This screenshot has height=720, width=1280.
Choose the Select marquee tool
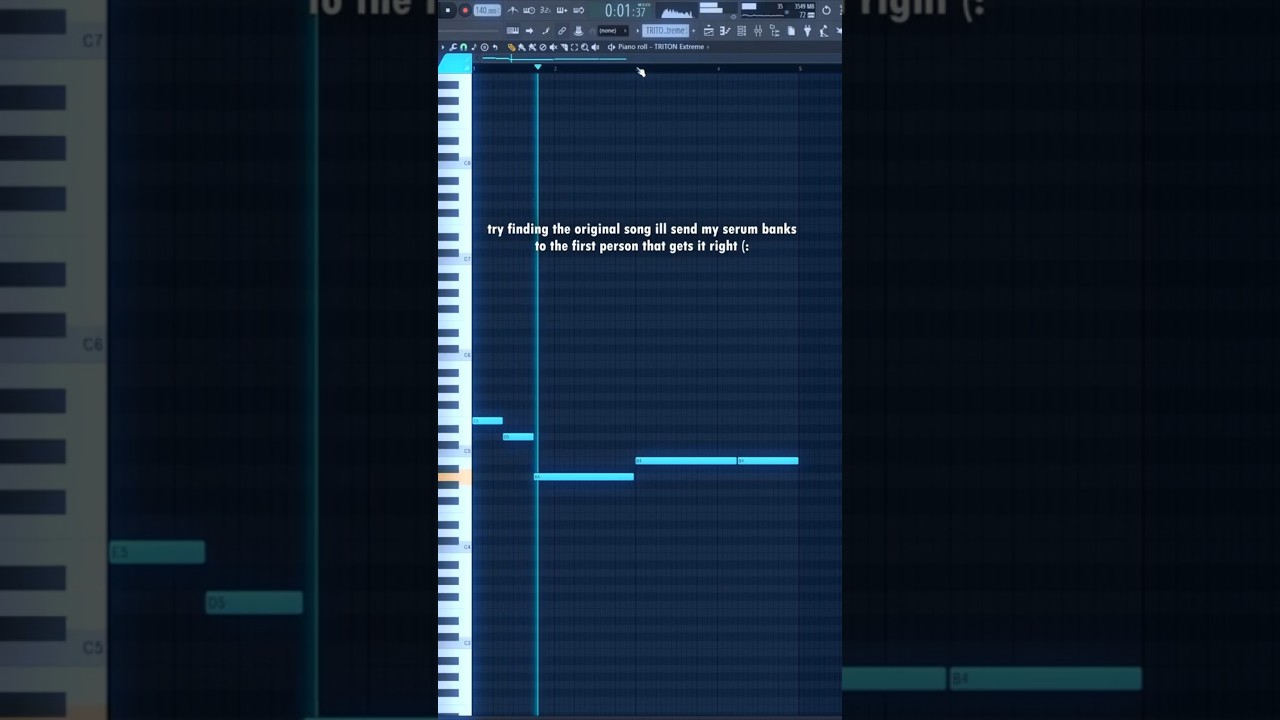[x=574, y=47]
